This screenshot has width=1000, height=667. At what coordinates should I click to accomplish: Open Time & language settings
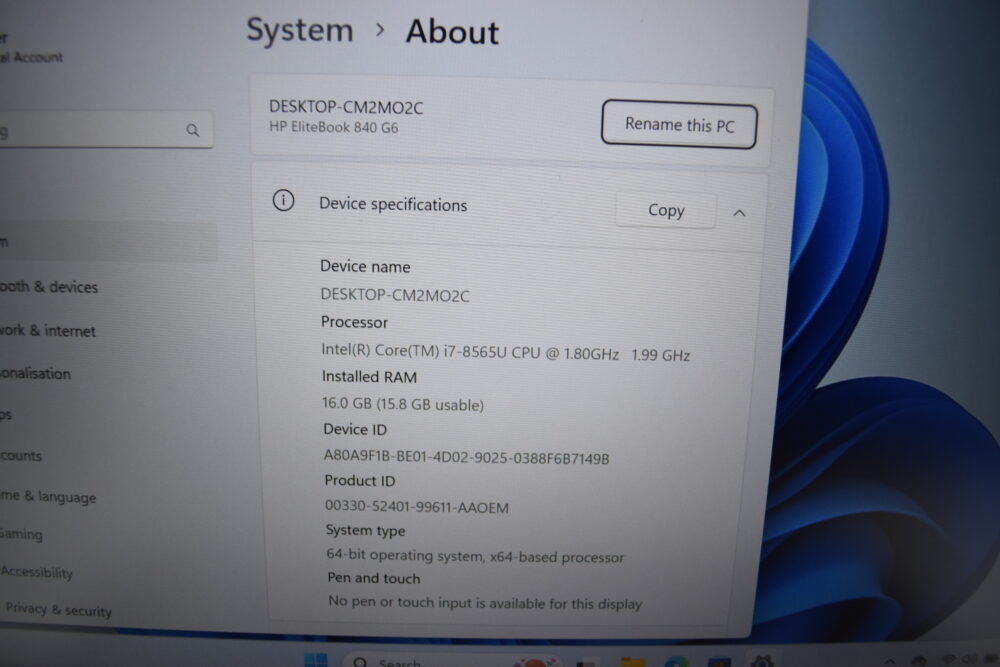click(x=48, y=496)
